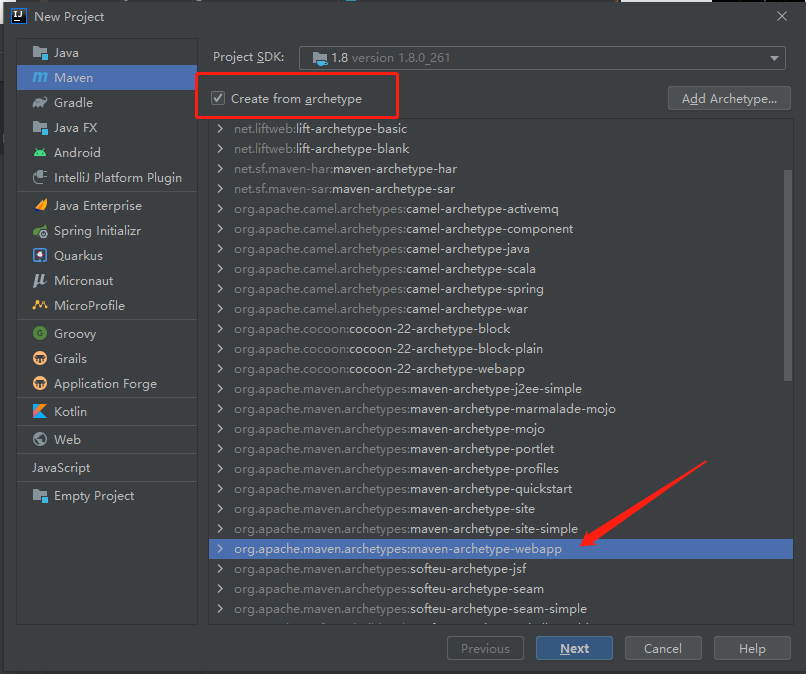Click the Cancel button

pos(663,648)
